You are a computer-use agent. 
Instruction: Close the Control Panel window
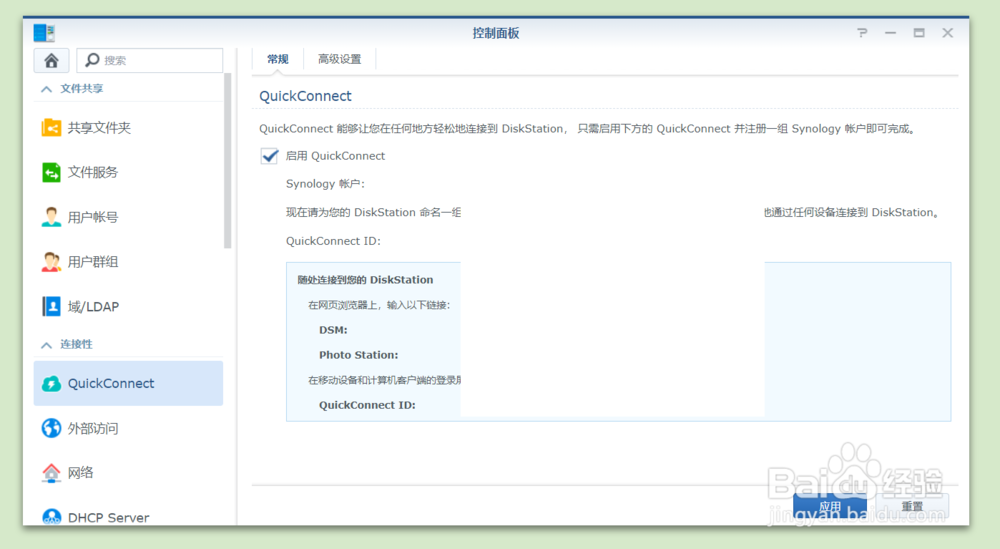point(948,33)
